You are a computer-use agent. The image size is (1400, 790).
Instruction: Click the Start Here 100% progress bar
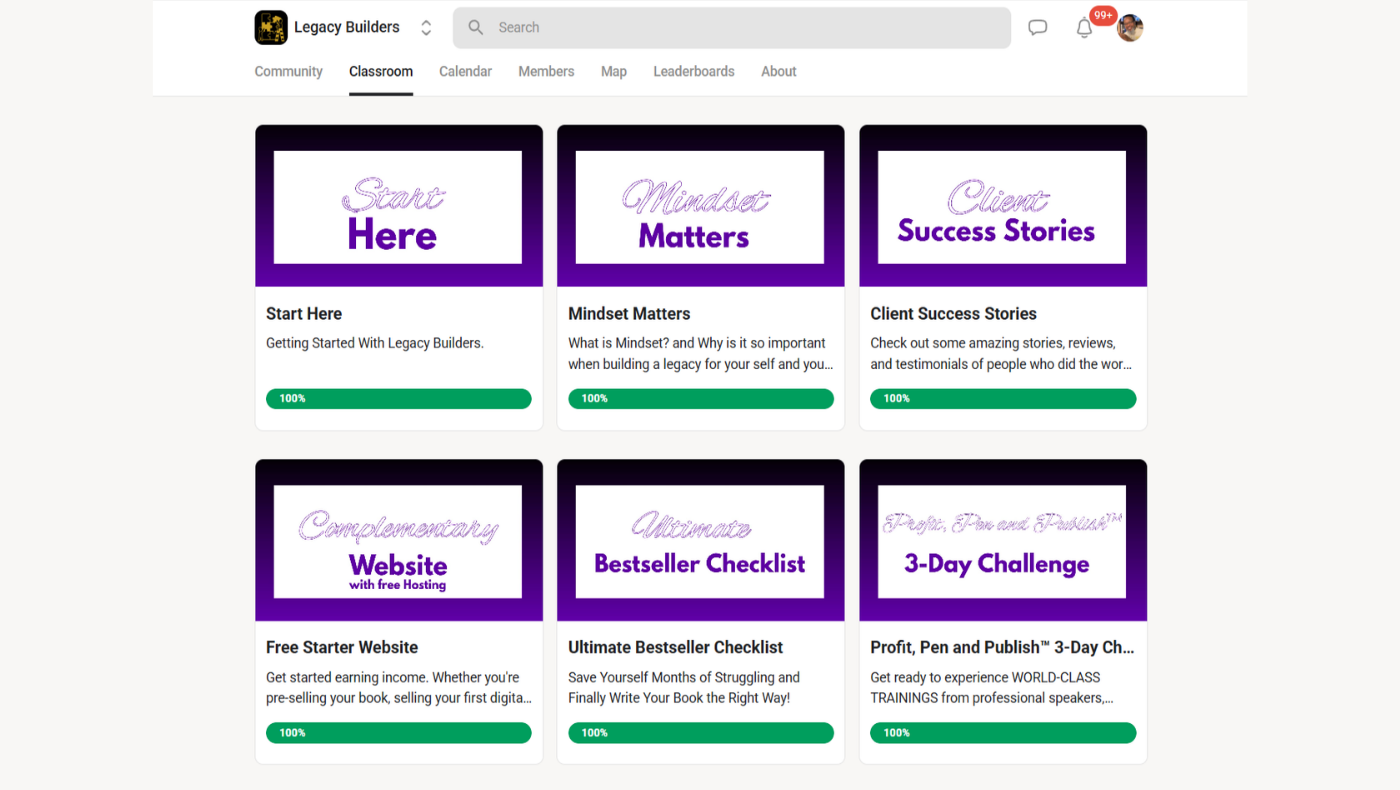398,399
